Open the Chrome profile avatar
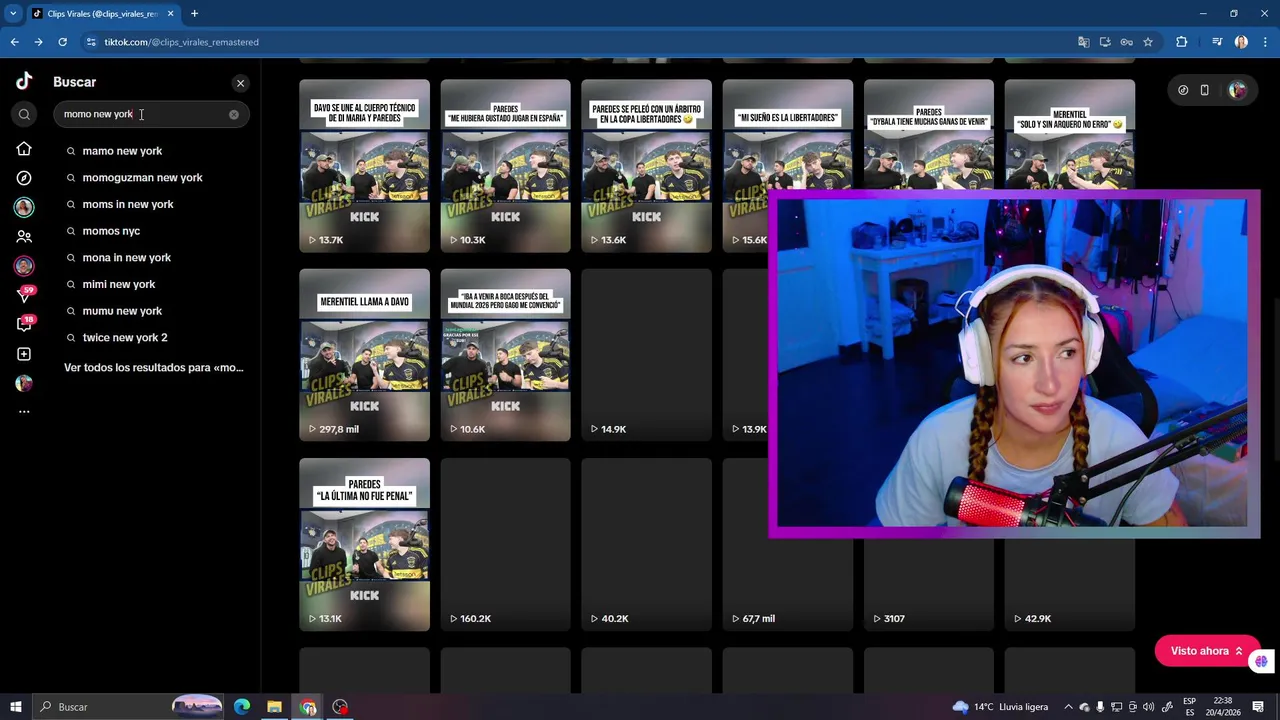Screen dimensions: 1280x720 pyautogui.click(x=1241, y=42)
